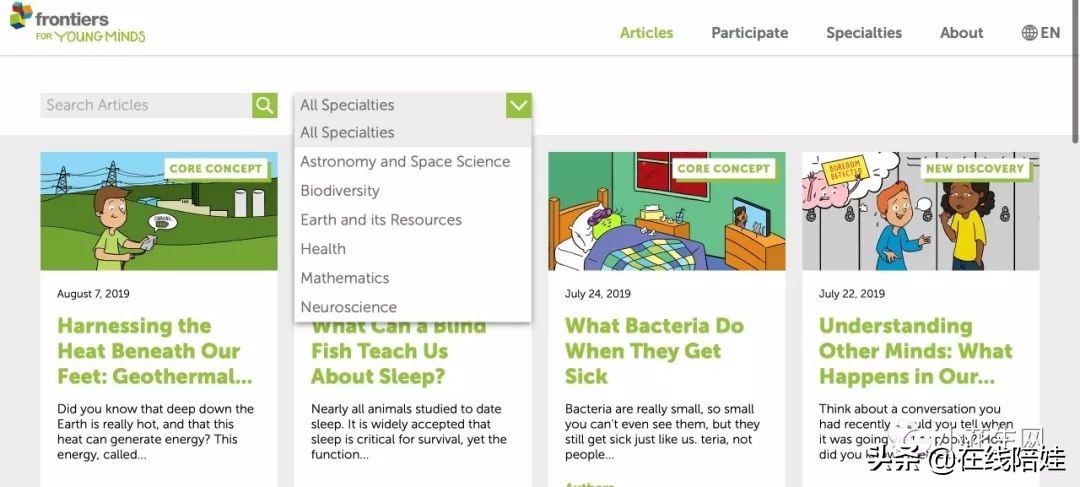Viewport: 1080px width, 487px height.
Task: Pick Health in the specialties list
Action: (x=323, y=249)
